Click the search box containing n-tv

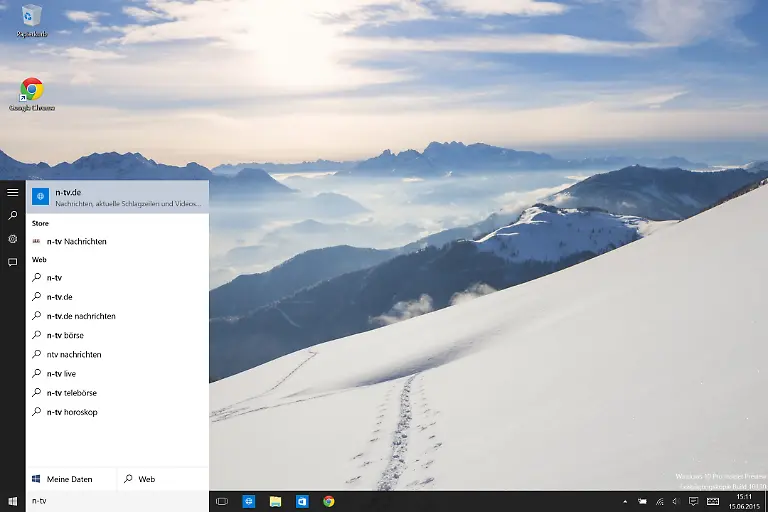tap(117, 501)
